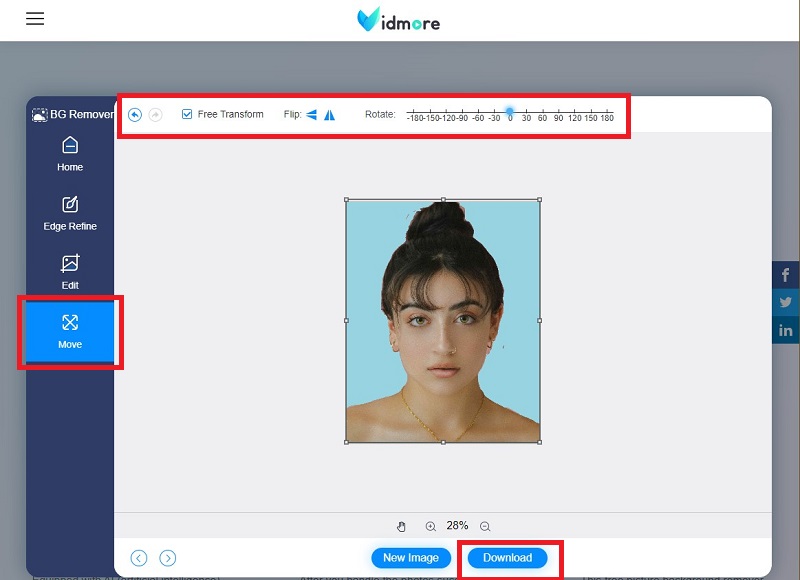Image resolution: width=800 pixels, height=580 pixels.
Task: Share the page on Twitter
Action: [x=786, y=302]
